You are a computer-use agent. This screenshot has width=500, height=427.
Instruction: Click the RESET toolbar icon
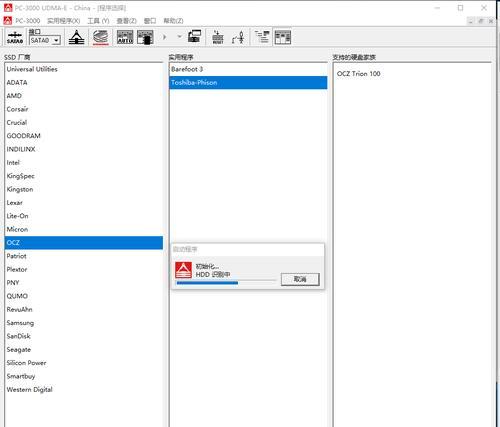[x=218, y=37]
